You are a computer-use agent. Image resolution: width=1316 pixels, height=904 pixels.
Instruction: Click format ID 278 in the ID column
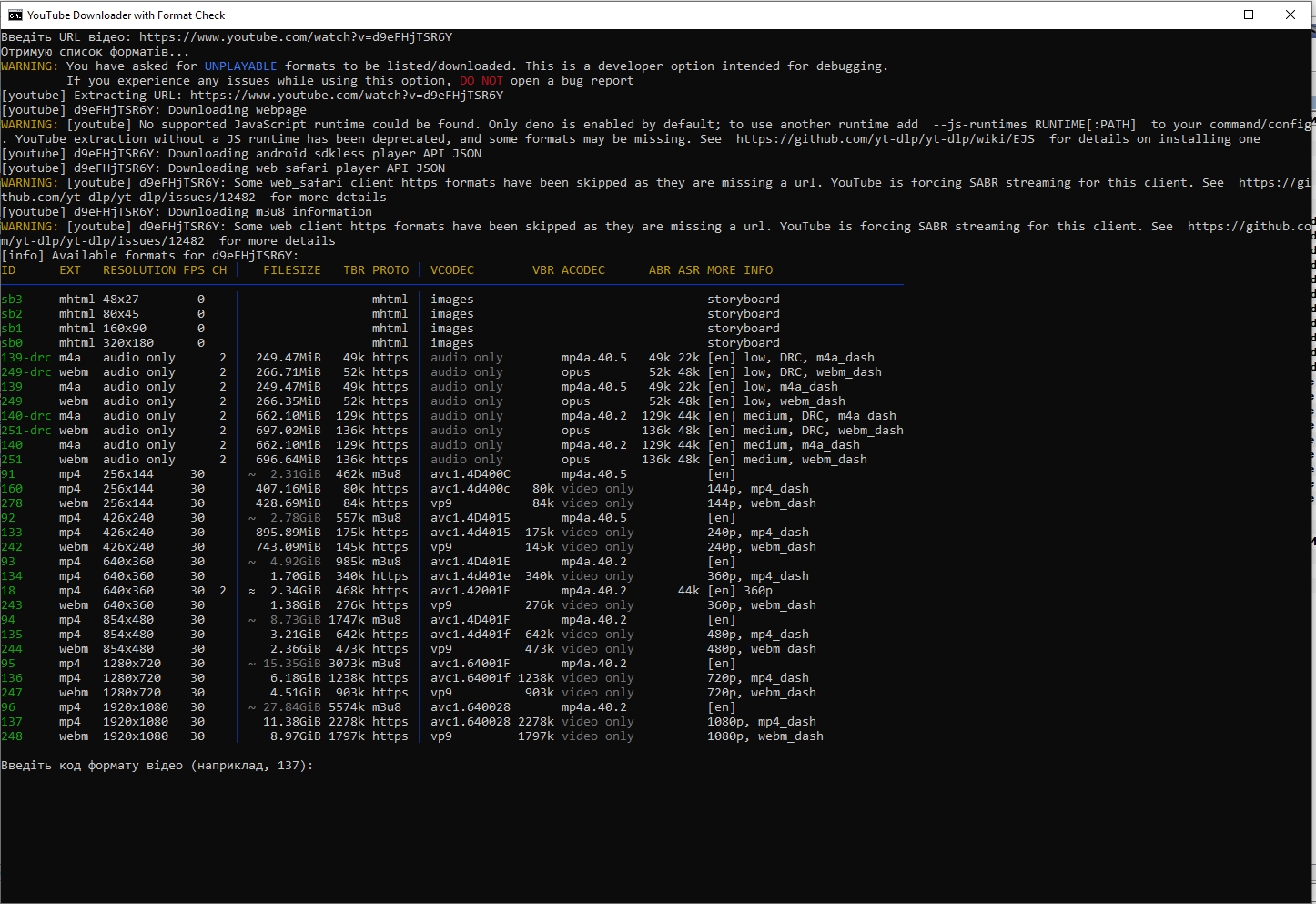pos(12,503)
